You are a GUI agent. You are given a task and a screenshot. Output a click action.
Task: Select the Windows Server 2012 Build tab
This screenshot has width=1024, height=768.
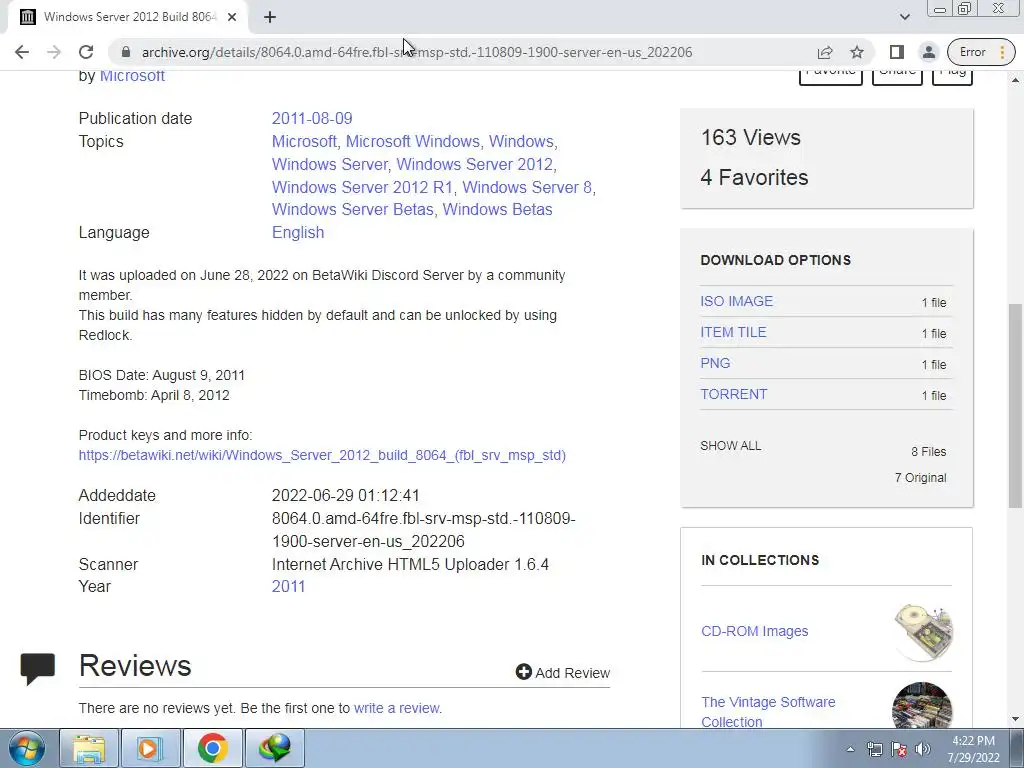pyautogui.click(x=127, y=17)
